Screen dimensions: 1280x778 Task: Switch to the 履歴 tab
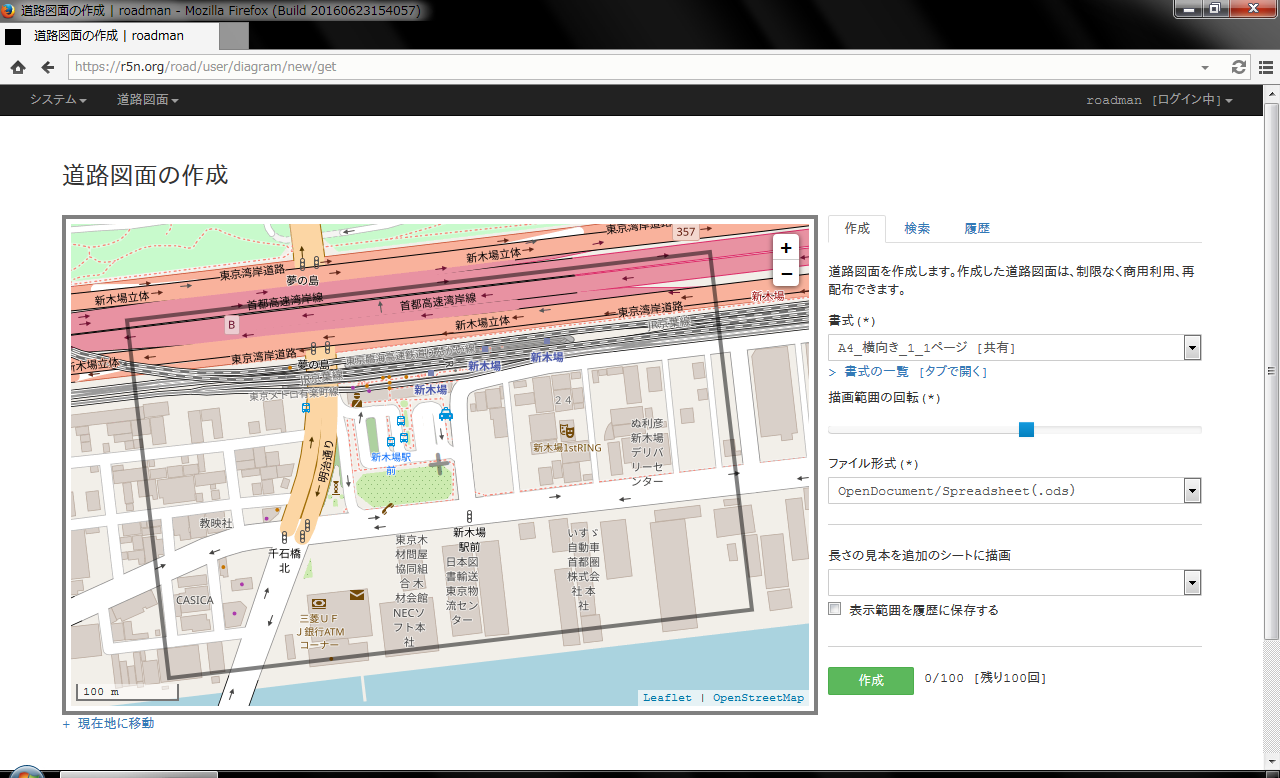(x=977, y=229)
